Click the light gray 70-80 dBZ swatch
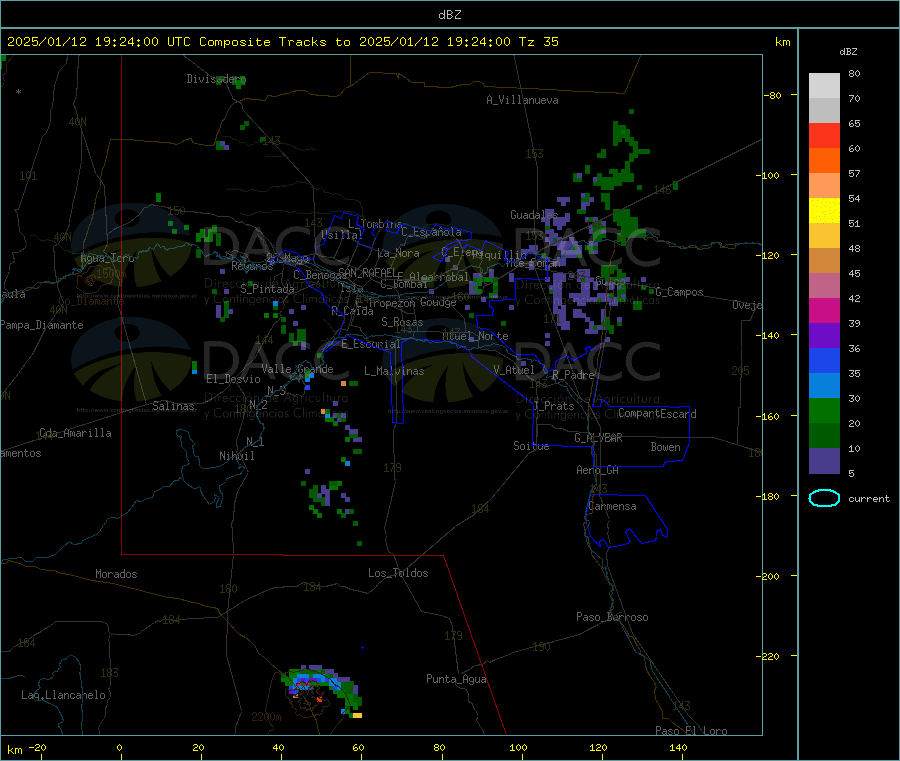This screenshot has width=900, height=761. coord(824,86)
